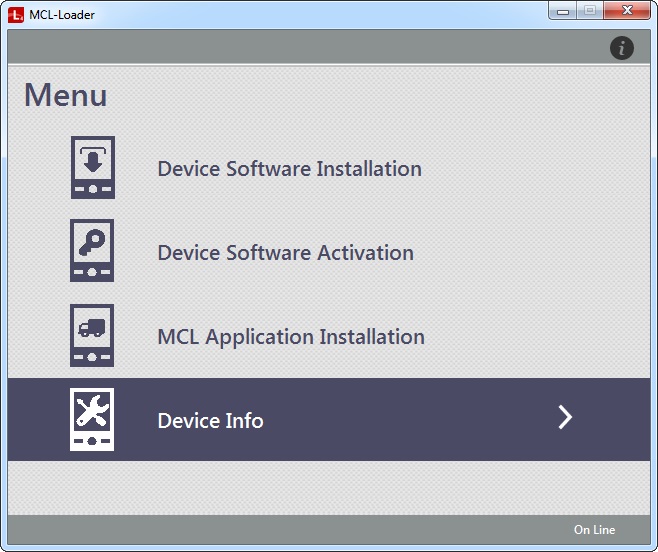Click the MCL-Loader logo in title bar

pyautogui.click(x=16, y=14)
